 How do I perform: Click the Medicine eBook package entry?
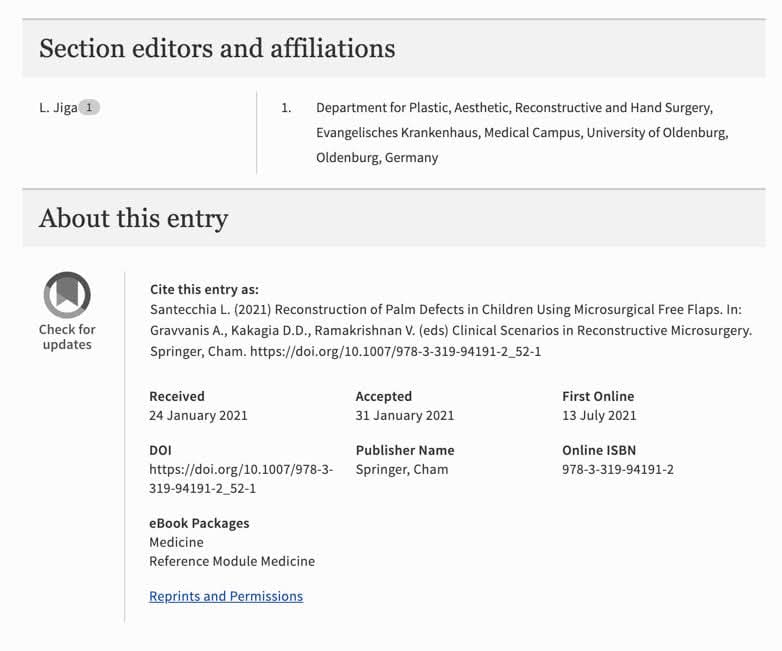pyautogui.click(x=176, y=542)
